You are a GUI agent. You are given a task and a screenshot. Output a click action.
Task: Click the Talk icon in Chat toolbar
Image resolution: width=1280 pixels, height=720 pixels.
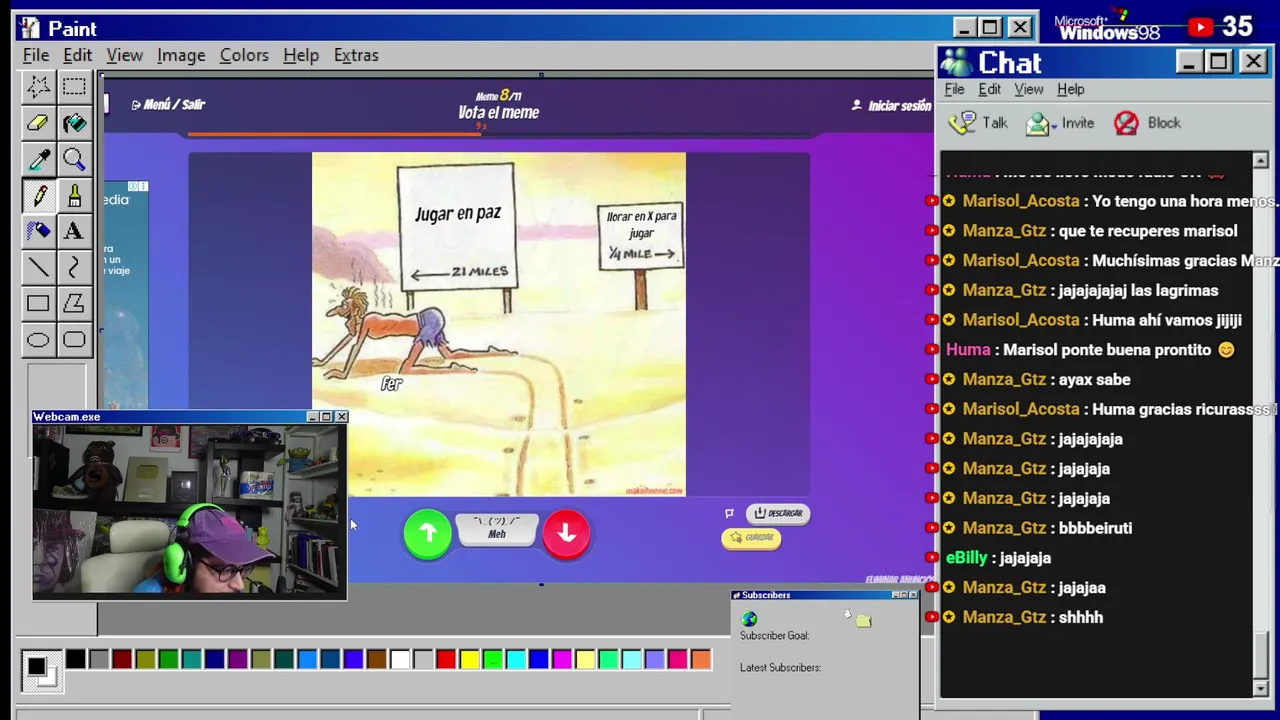(962, 123)
